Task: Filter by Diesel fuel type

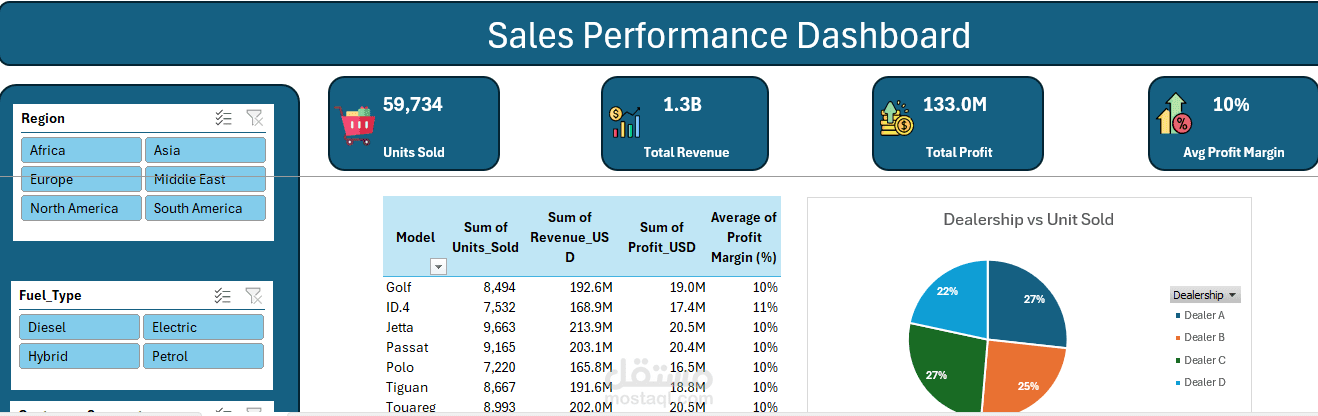Action: pos(79,327)
